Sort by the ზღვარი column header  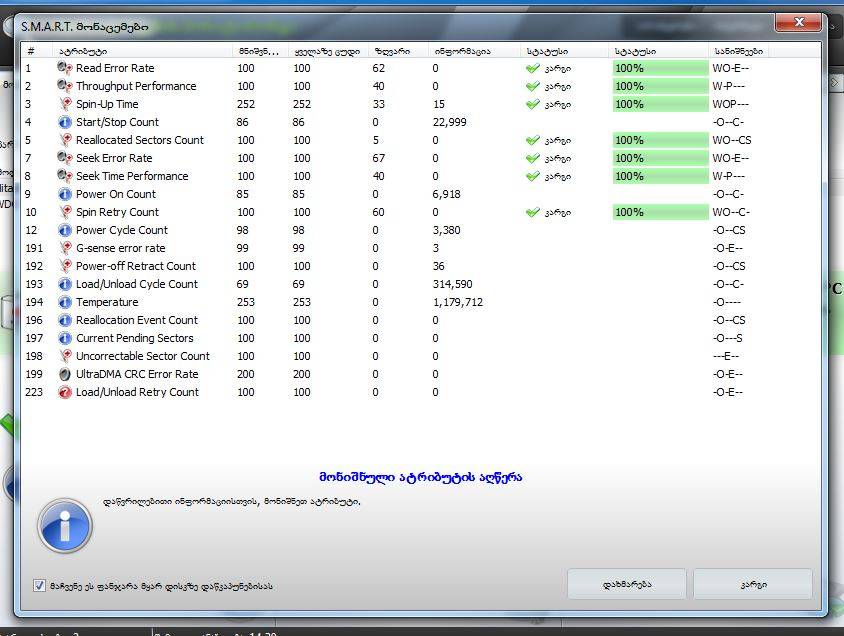point(398,51)
